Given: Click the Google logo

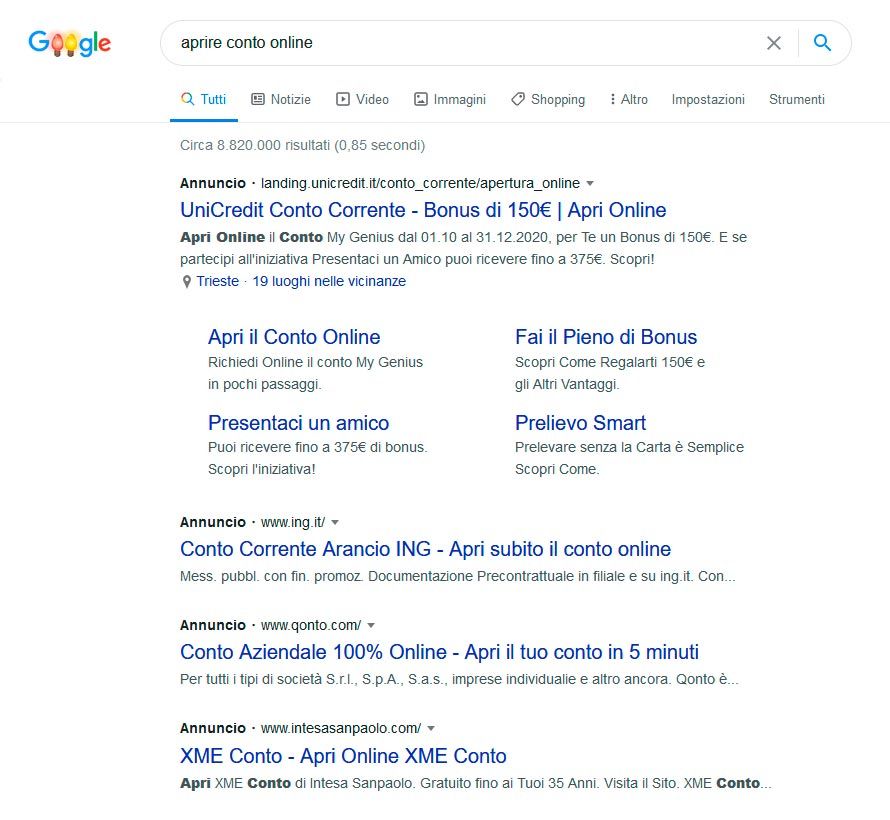Looking at the screenshot, I should click(69, 42).
